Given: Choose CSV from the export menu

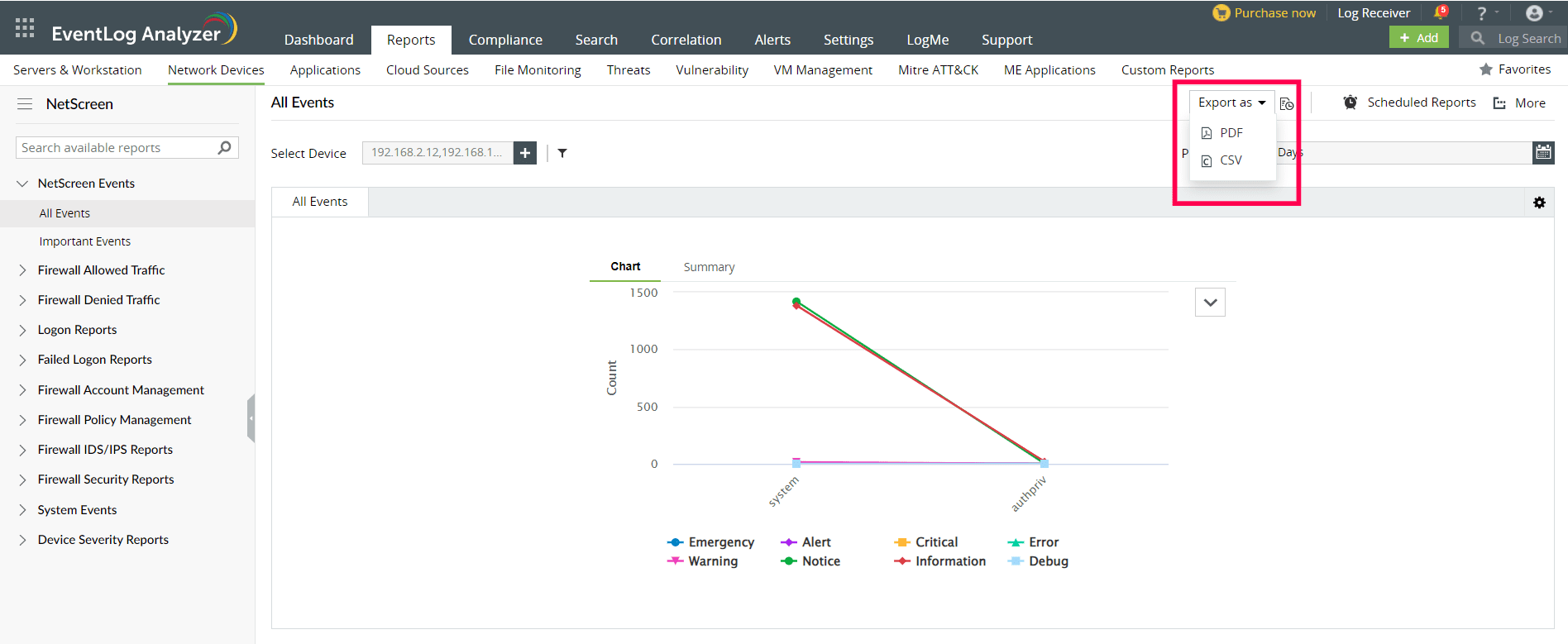Looking at the screenshot, I should click(1231, 160).
